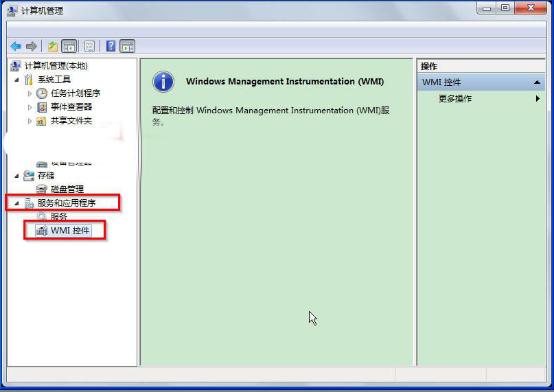Click the 计算机管理 title bar app icon
This screenshot has height=392, width=554.
[x=12, y=11]
